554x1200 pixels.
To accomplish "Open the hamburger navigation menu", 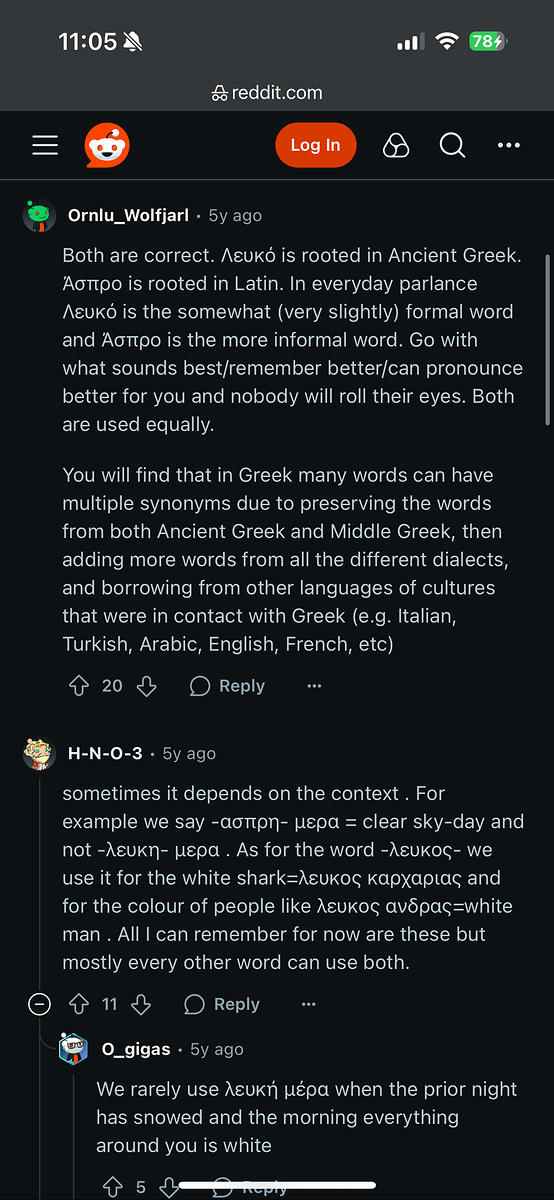I will (45, 146).
